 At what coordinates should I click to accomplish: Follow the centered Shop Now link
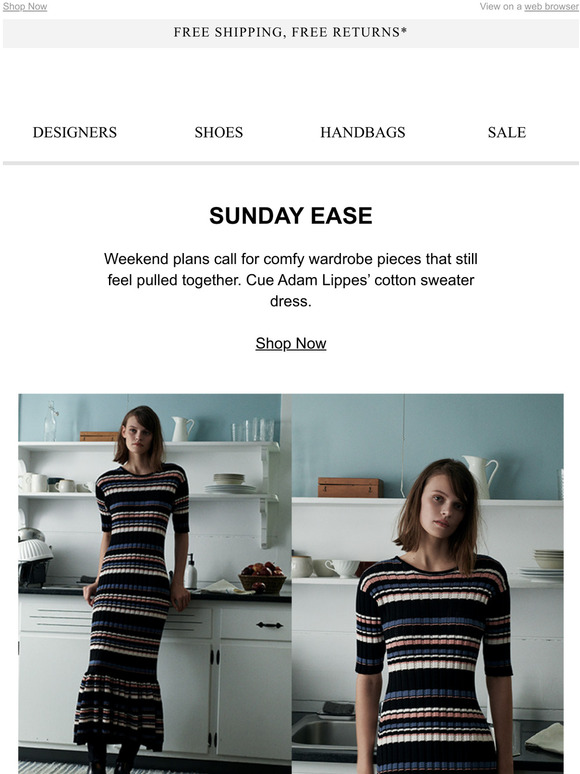pos(291,343)
